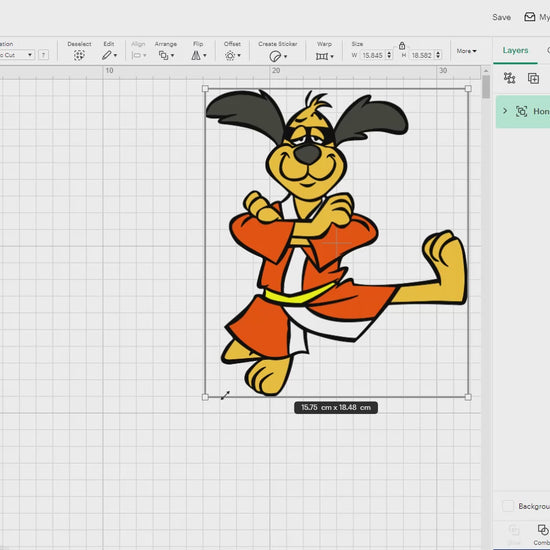Expand the Warp dropdown arrow
The height and width of the screenshot is (550, 550).
tap(332, 56)
